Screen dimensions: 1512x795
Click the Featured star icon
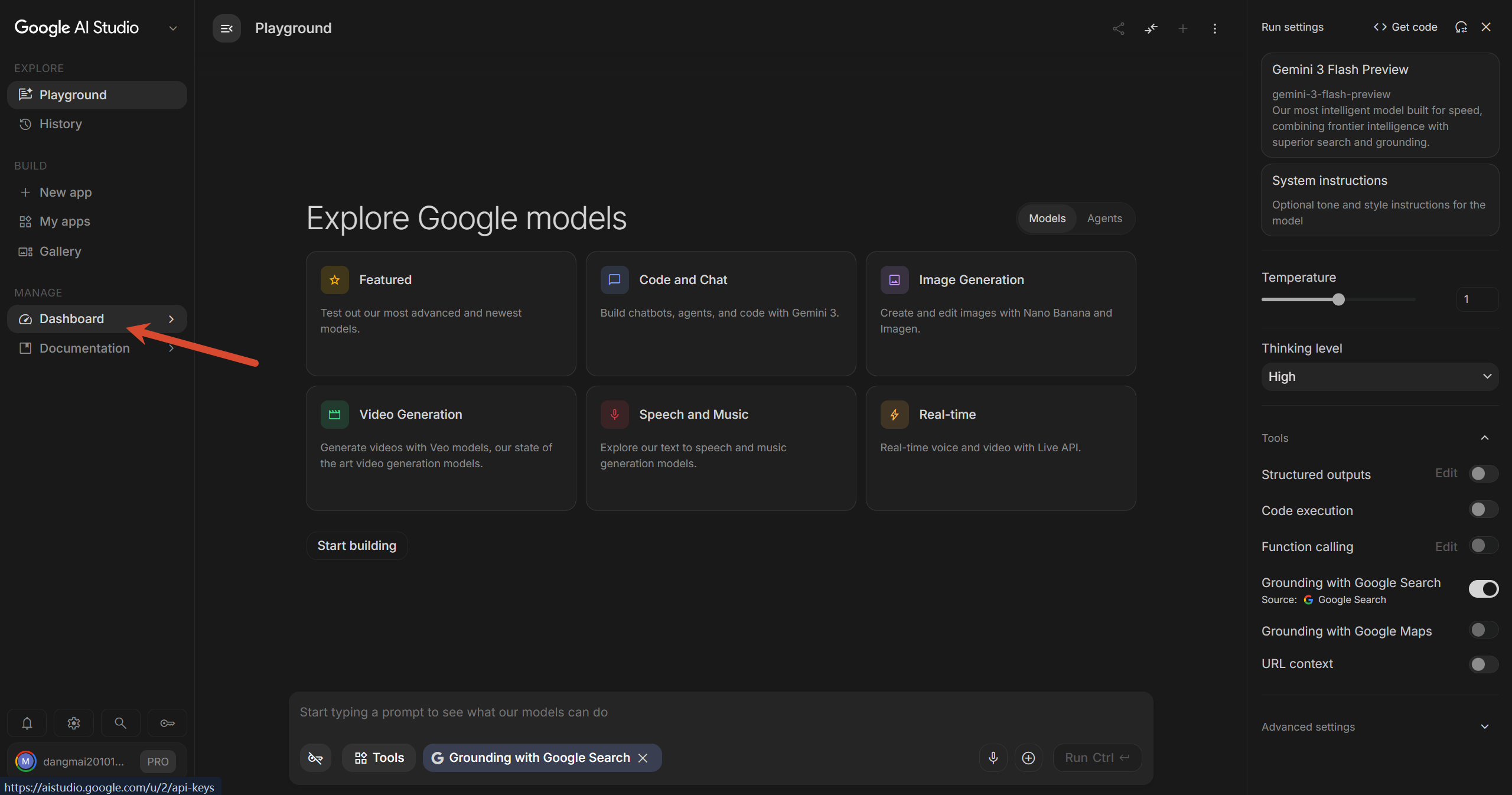[x=335, y=280]
